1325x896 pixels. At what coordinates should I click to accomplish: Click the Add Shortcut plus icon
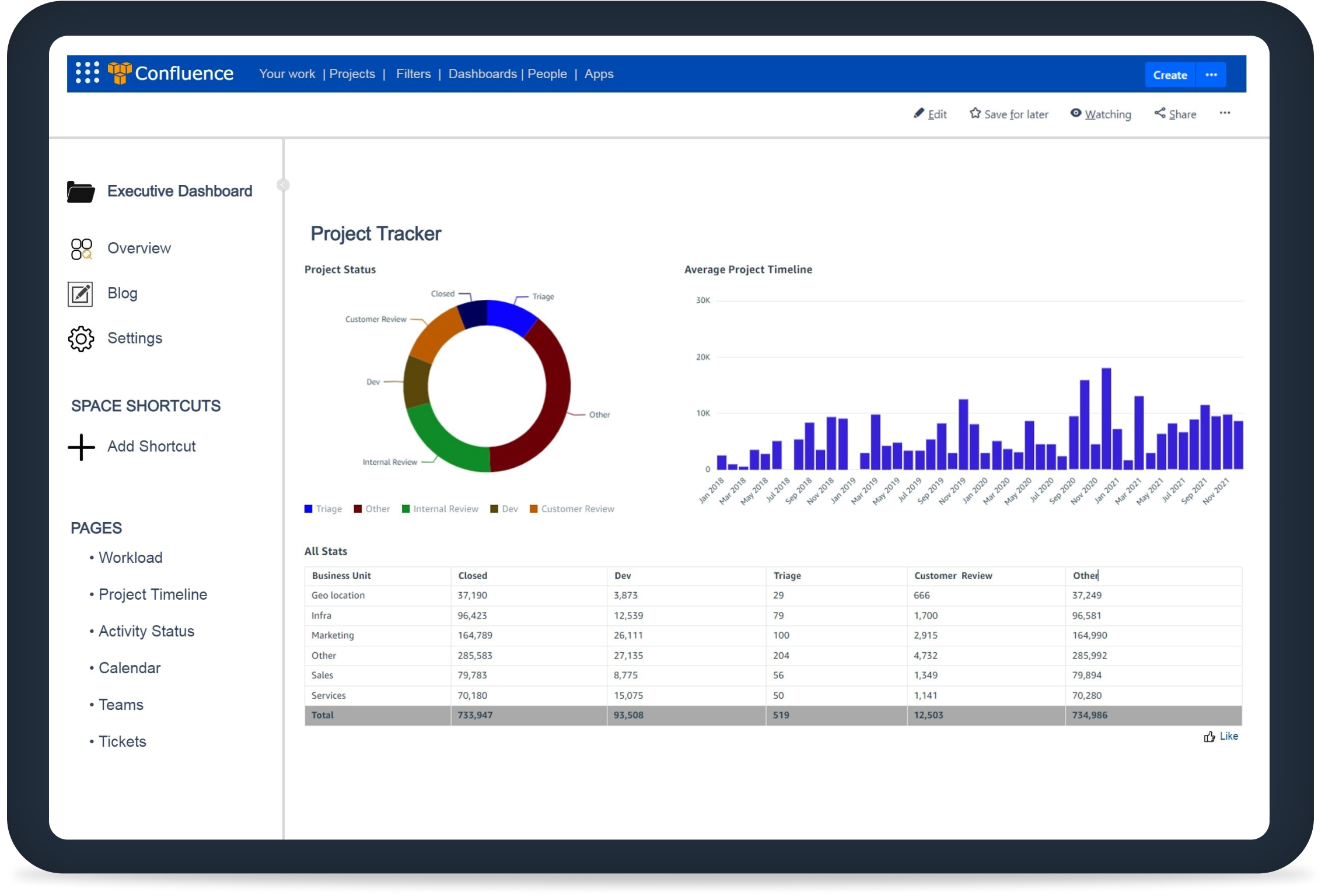click(x=81, y=447)
